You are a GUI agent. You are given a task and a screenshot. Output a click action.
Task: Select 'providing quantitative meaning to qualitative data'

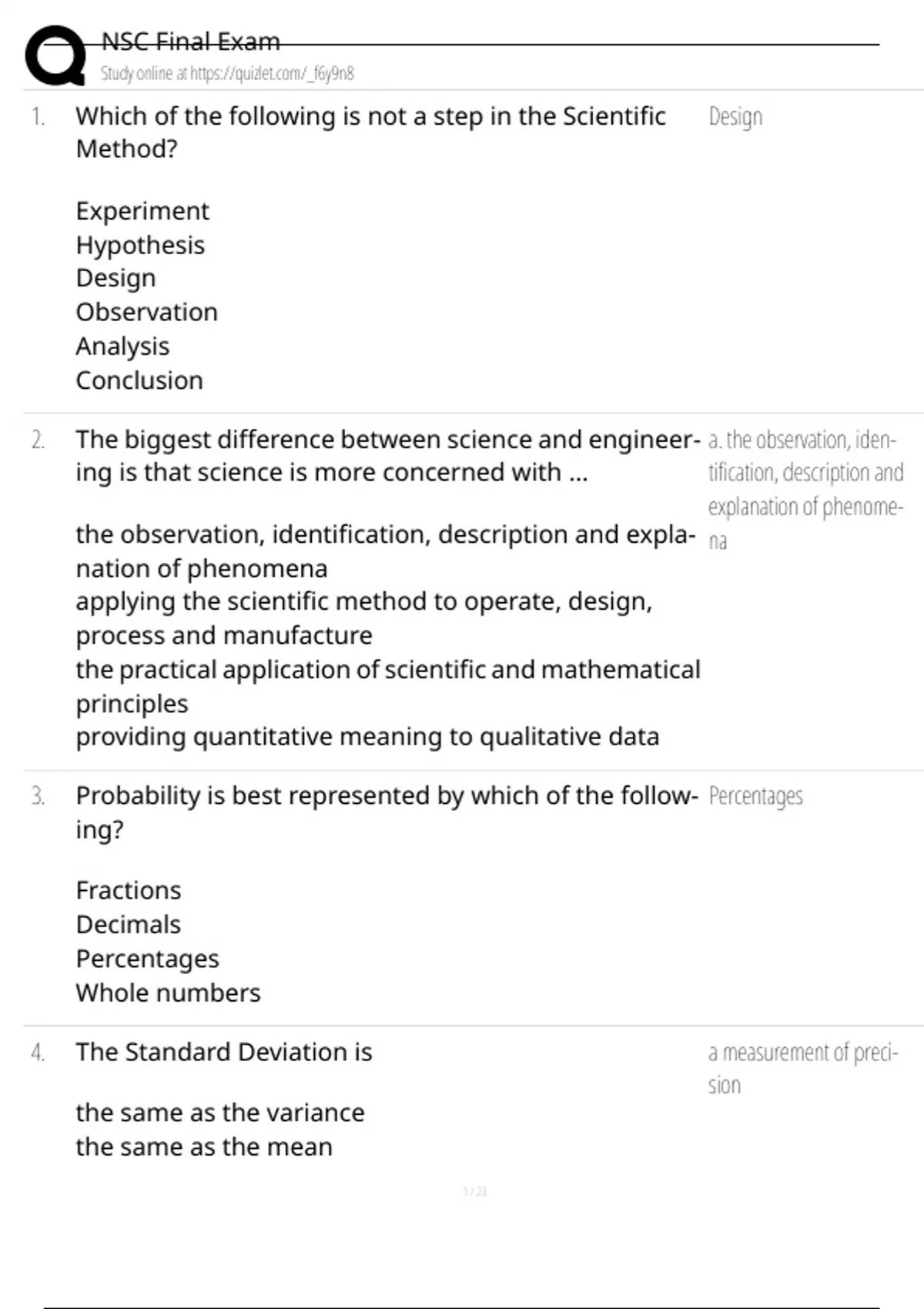tap(367, 737)
